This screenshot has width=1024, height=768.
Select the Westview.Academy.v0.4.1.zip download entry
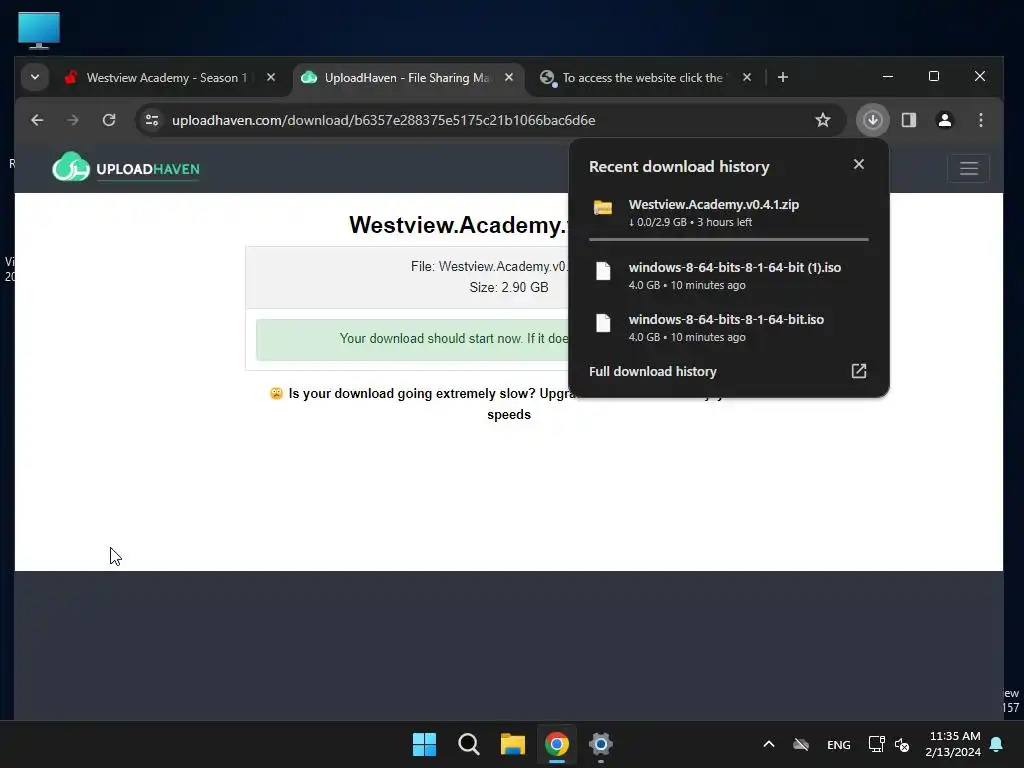[x=729, y=213]
